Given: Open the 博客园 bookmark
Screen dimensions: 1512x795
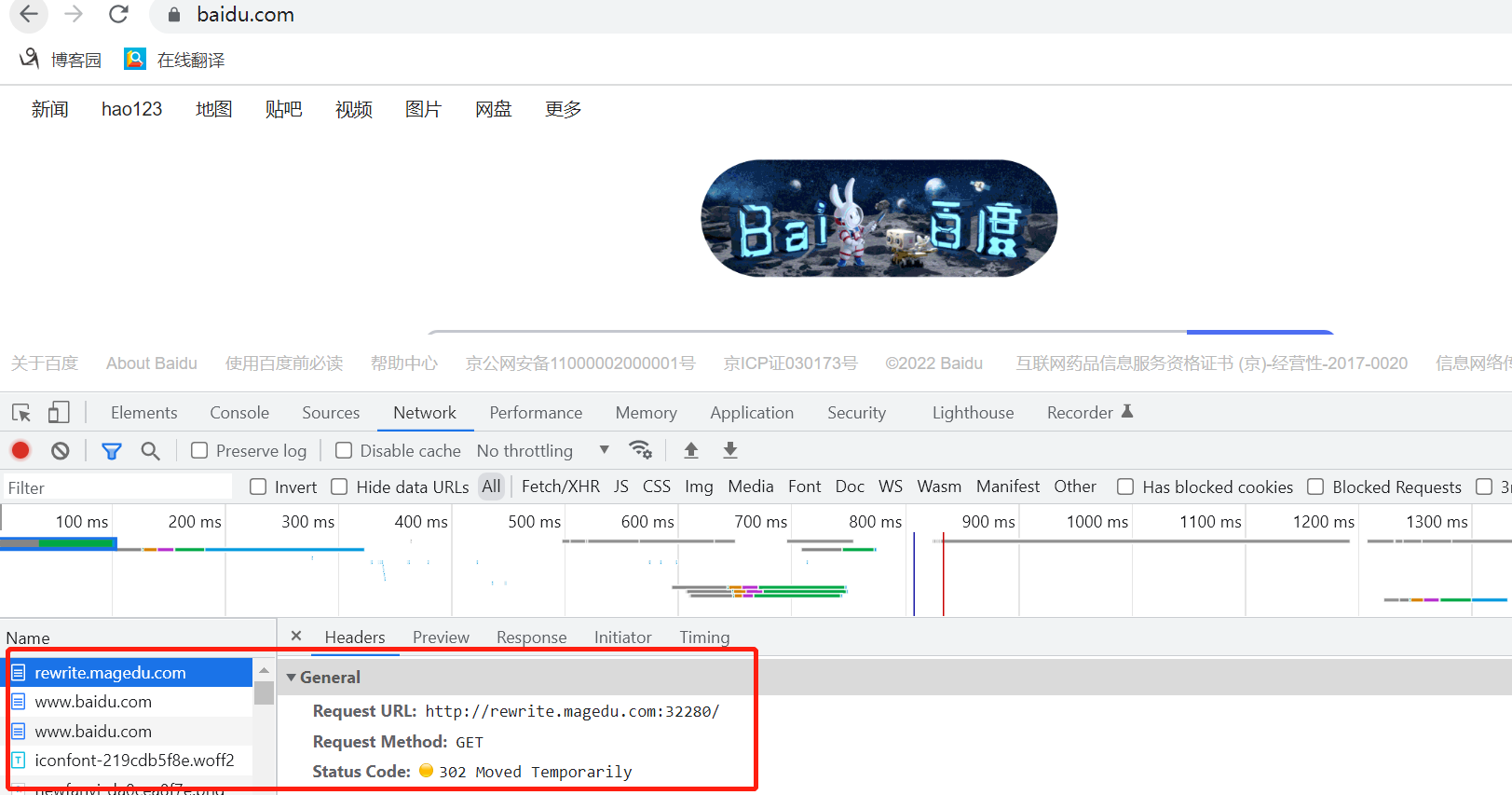Looking at the screenshot, I should tap(61, 60).
